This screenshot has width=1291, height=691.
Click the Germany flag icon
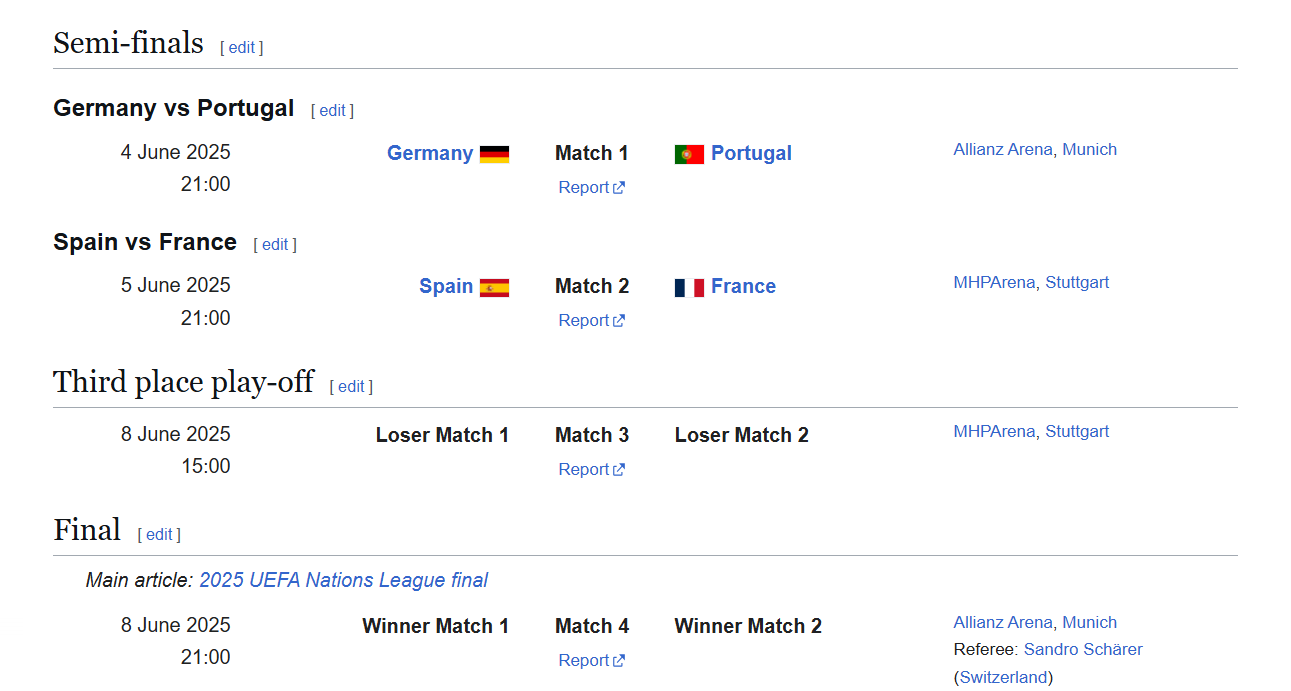(x=494, y=154)
